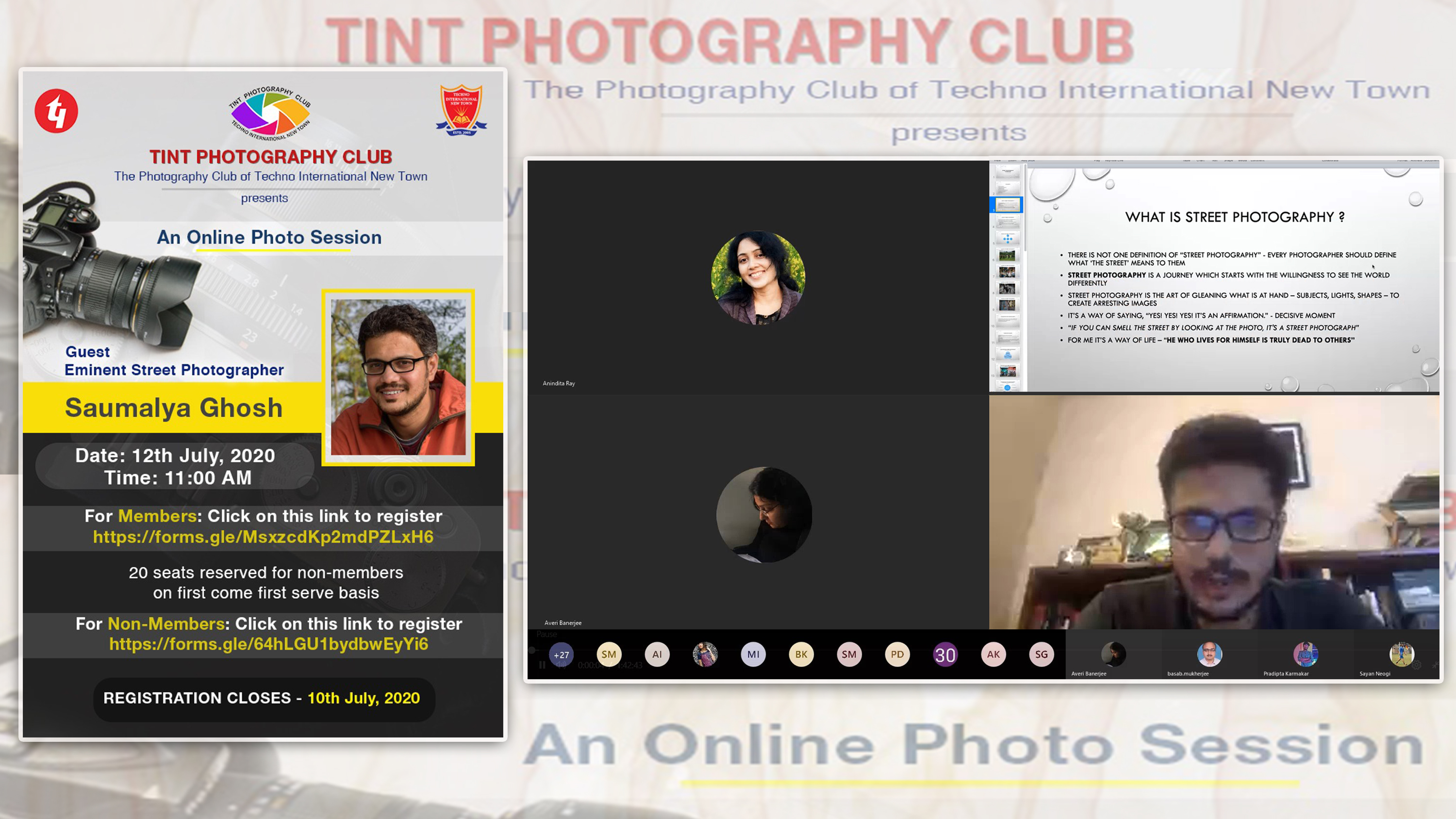Select slide 11 thumbnail in slide navigator
The image size is (1456, 819).
click(x=1008, y=337)
